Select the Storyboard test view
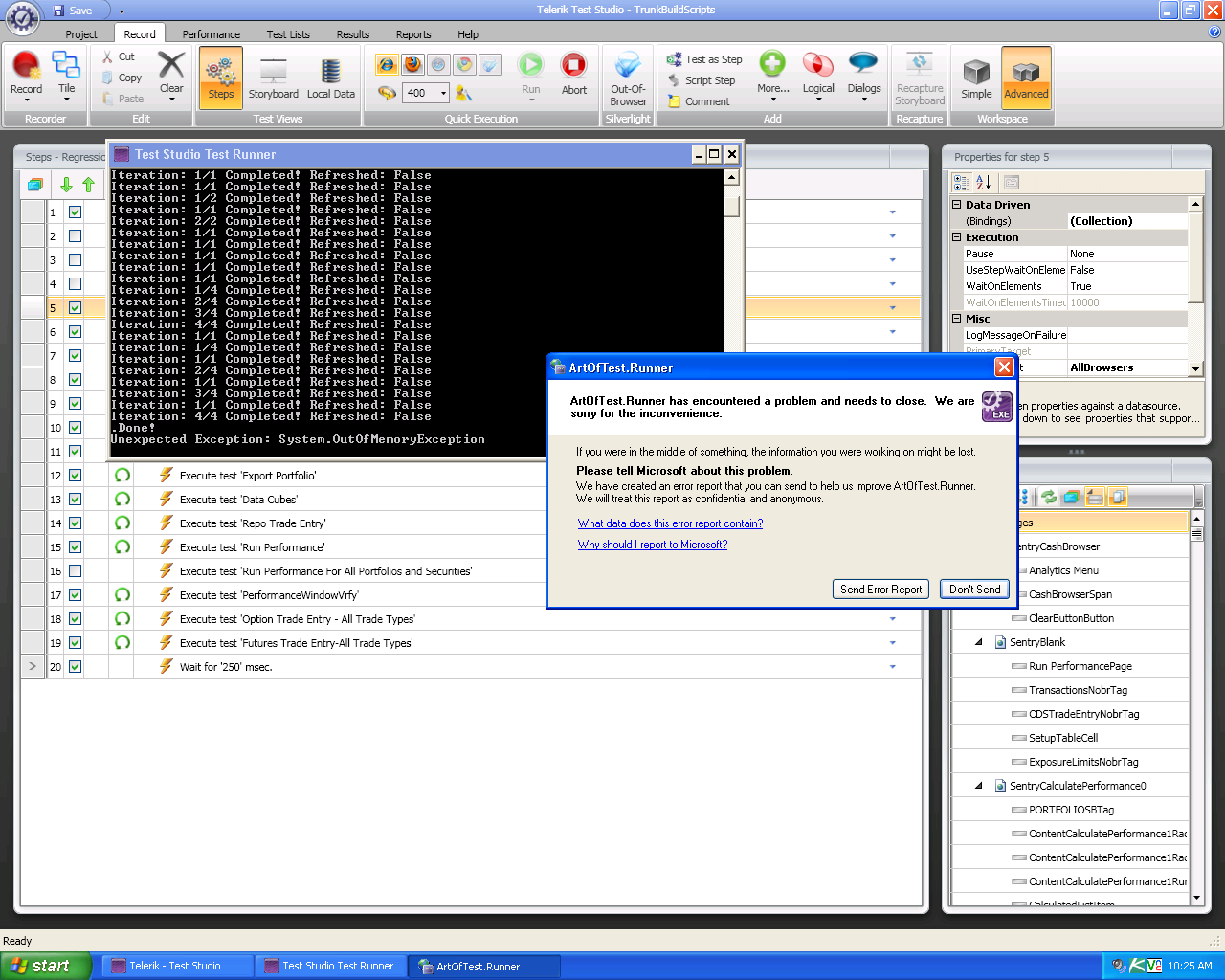This screenshot has width=1225, height=980. pyautogui.click(x=273, y=77)
